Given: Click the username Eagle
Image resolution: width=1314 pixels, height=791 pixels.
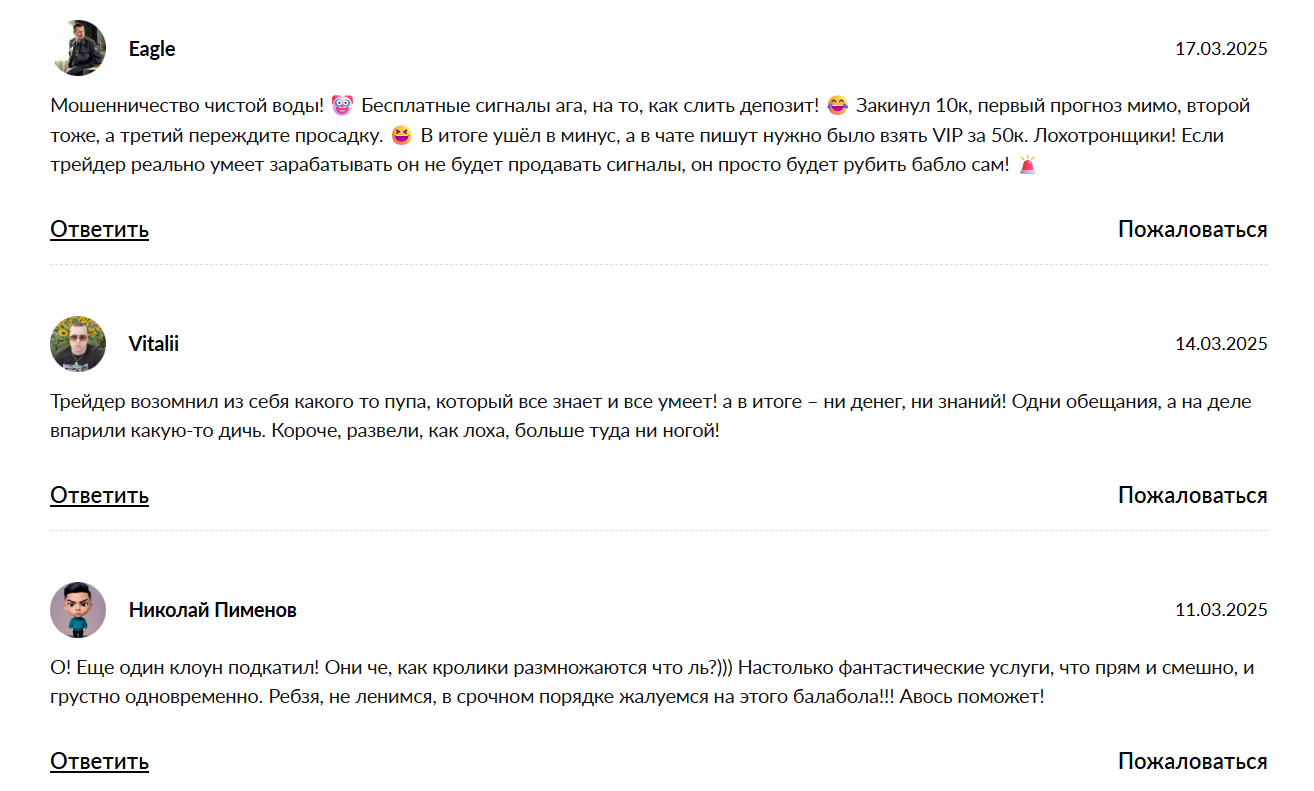Looking at the screenshot, I should (x=152, y=49).
